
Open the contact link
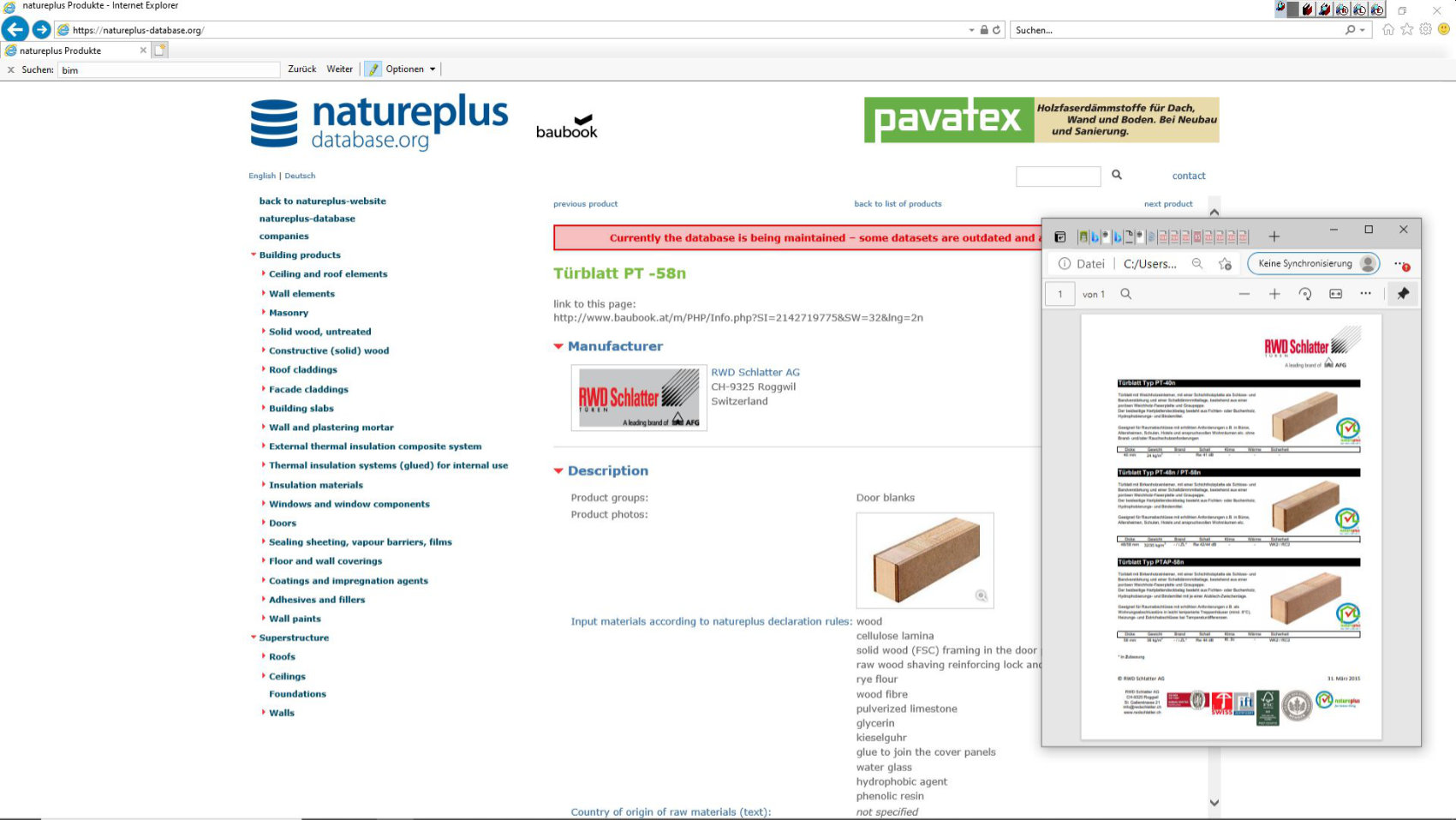pos(1189,175)
